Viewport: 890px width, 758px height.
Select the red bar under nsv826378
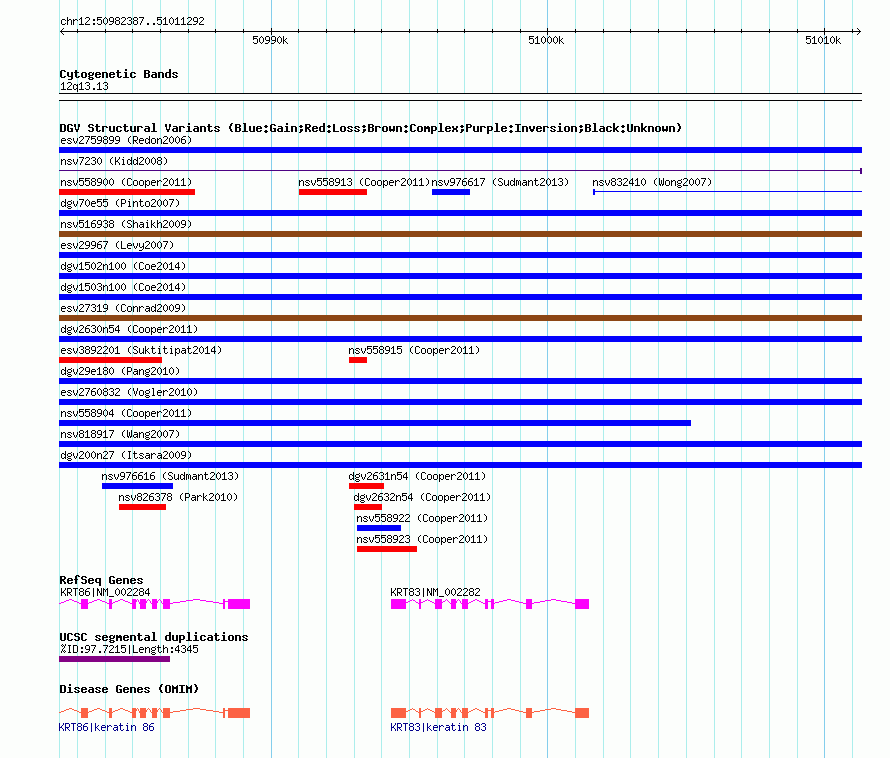(142, 507)
